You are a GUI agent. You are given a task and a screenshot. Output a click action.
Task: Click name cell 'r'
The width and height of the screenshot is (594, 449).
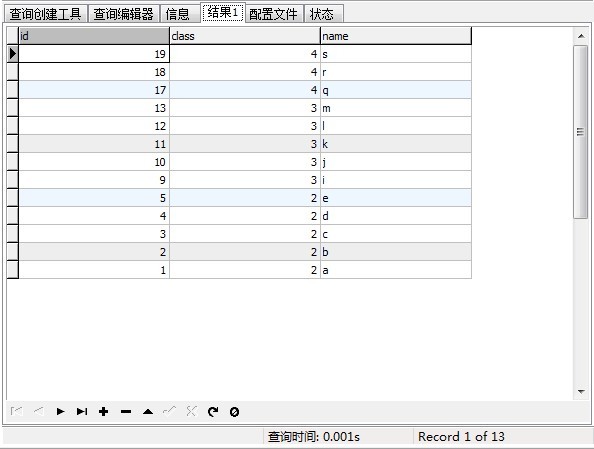tap(396, 72)
